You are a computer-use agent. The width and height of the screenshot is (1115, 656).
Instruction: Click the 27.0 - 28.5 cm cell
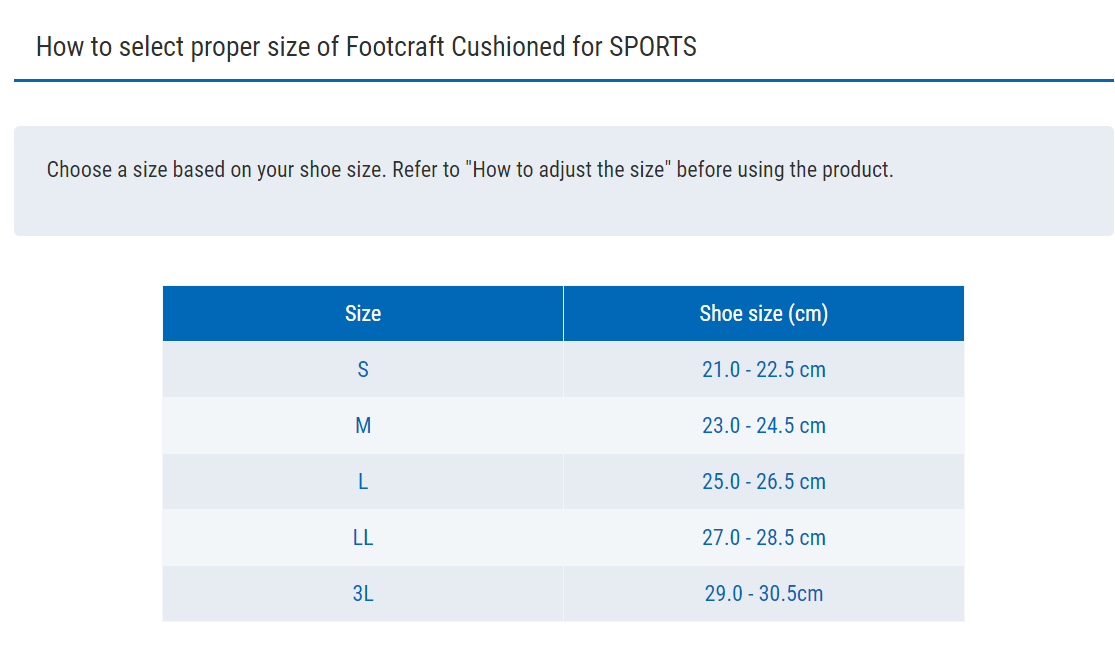coord(764,538)
